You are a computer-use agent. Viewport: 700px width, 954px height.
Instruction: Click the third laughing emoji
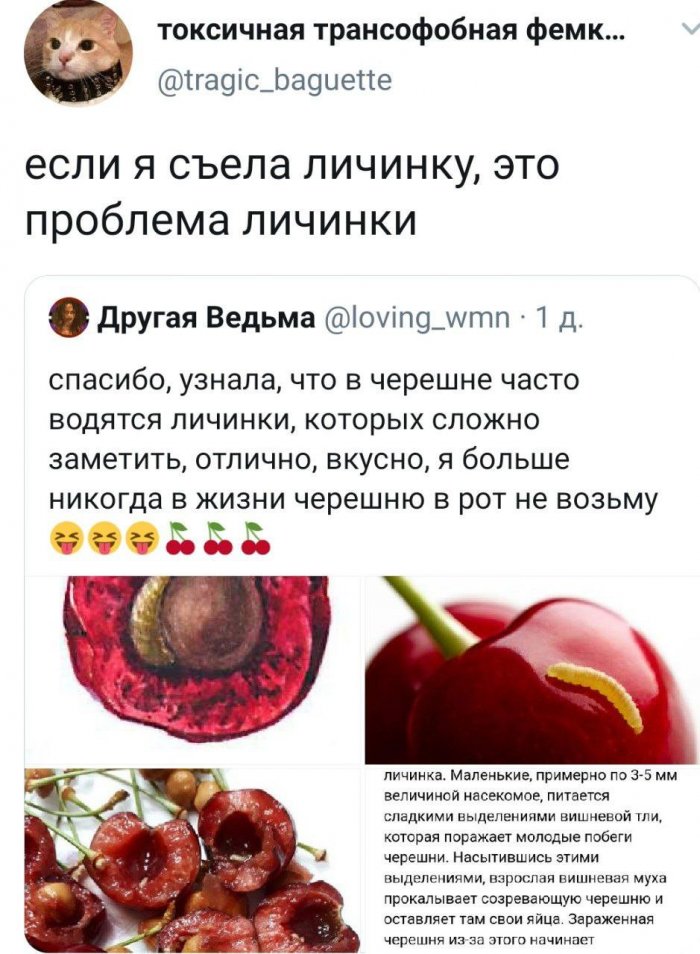pyautogui.click(x=143, y=538)
